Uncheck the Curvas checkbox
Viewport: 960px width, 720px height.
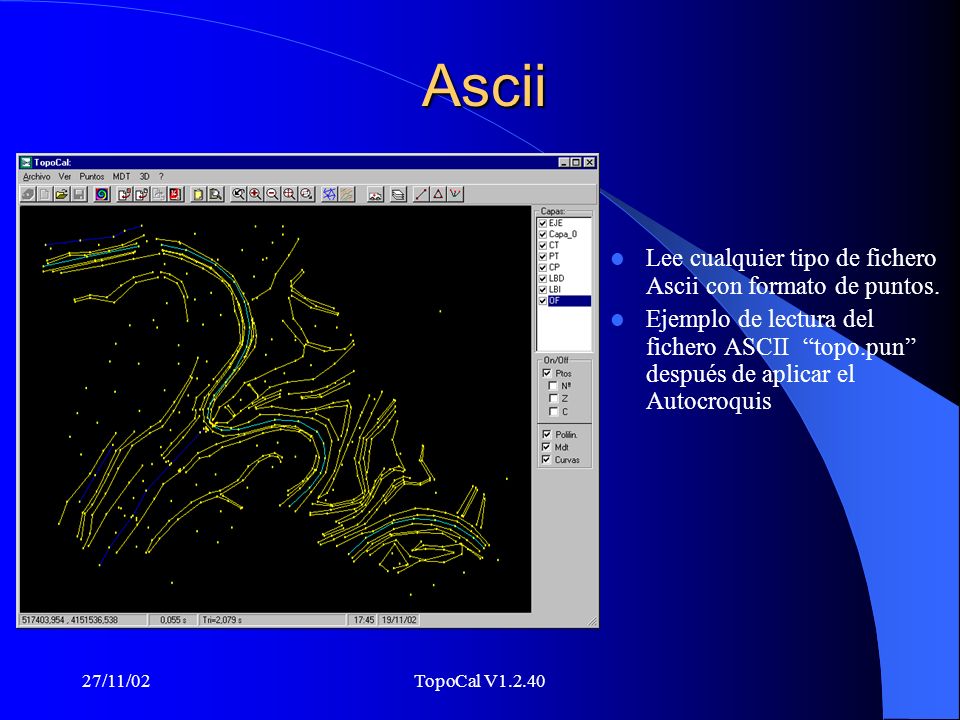click(x=547, y=460)
